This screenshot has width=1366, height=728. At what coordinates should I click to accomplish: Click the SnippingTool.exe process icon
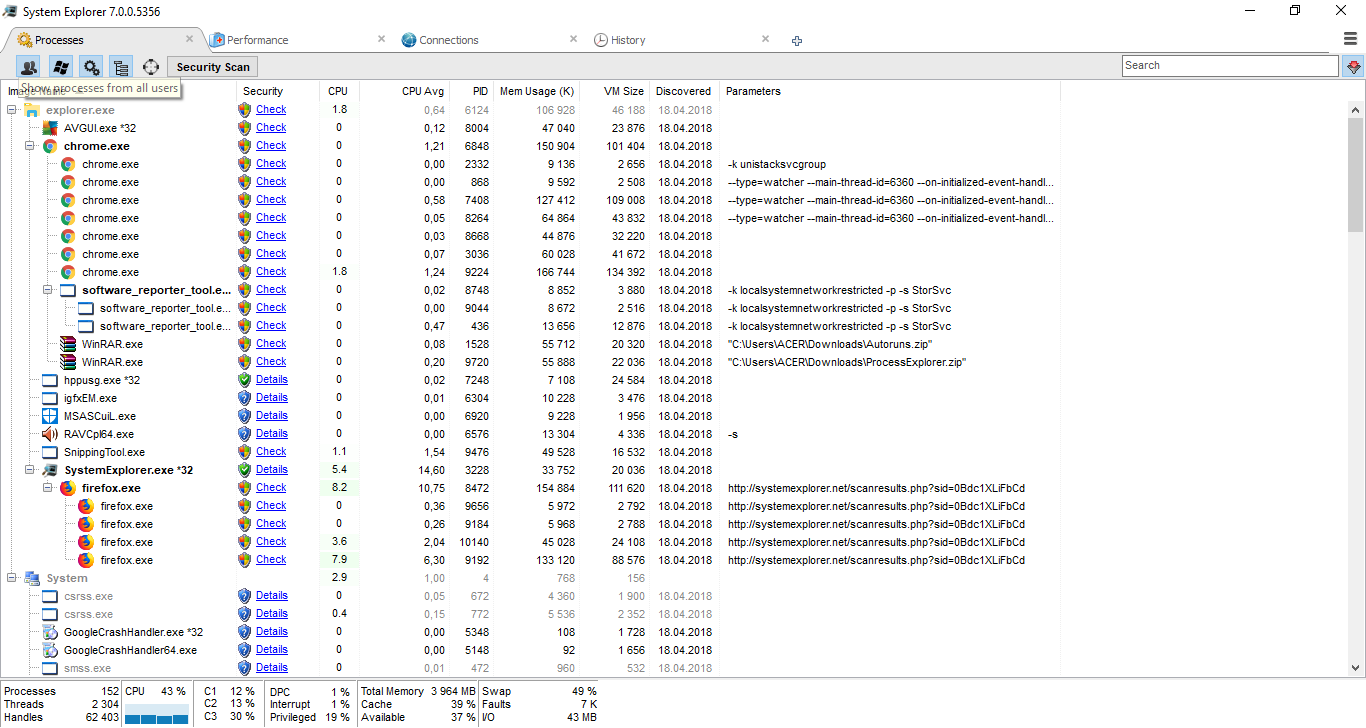coord(50,452)
